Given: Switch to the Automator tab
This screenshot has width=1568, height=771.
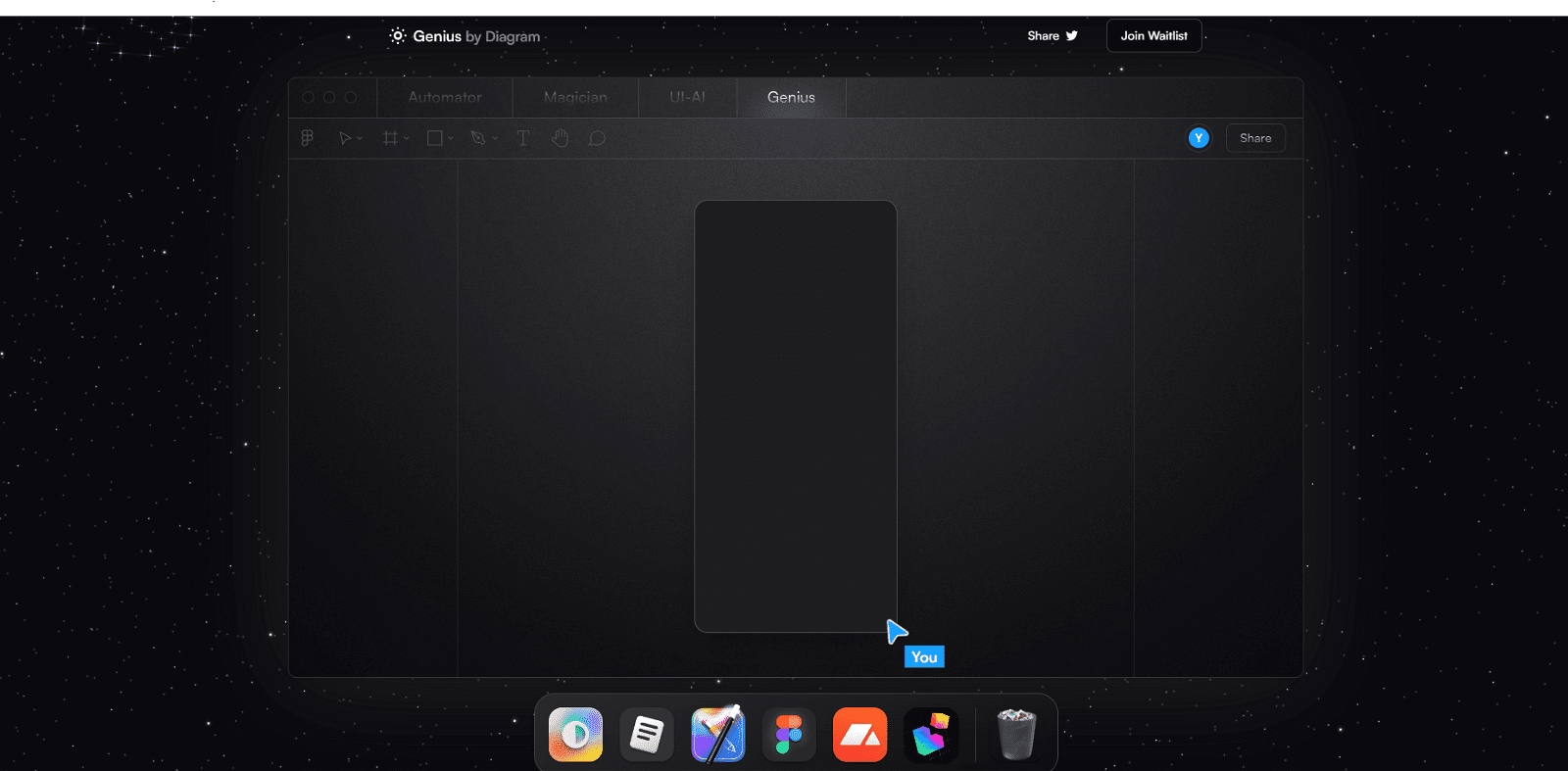Looking at the screenshot, I should 445,97.
